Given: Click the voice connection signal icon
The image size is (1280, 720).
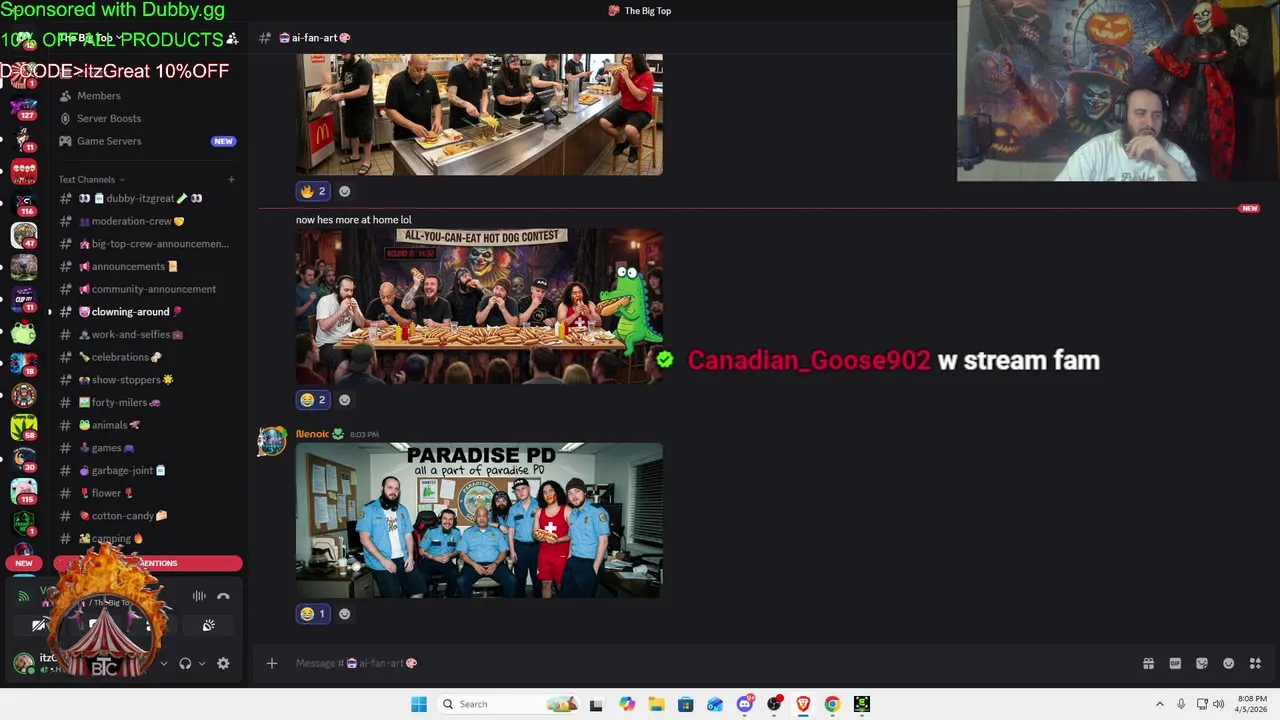Looking at the screenshot, I should point(24,596).
